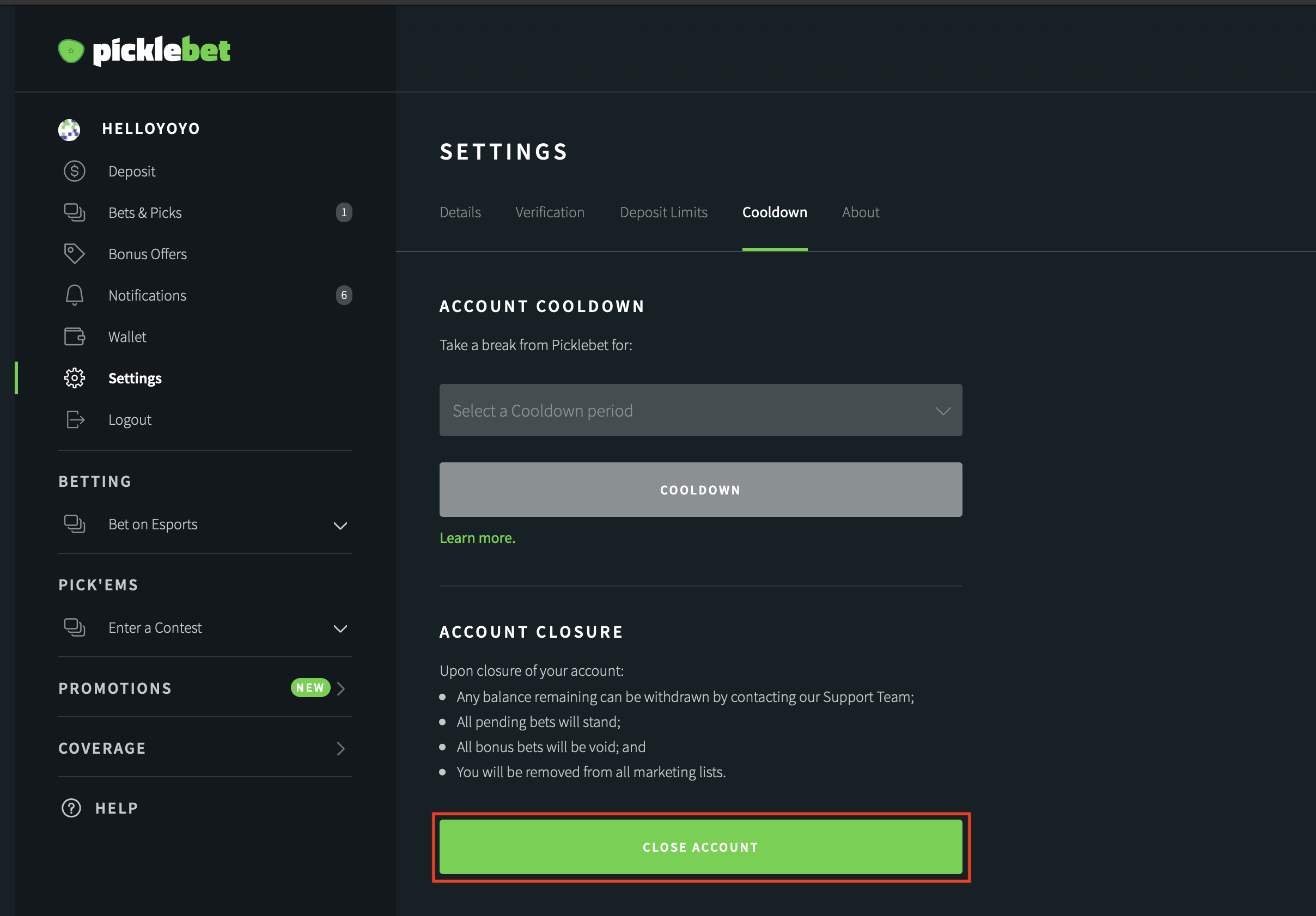Open Deposit from the sidebar
Viewport: 1316px width, 916px height.
pos(132,172)
